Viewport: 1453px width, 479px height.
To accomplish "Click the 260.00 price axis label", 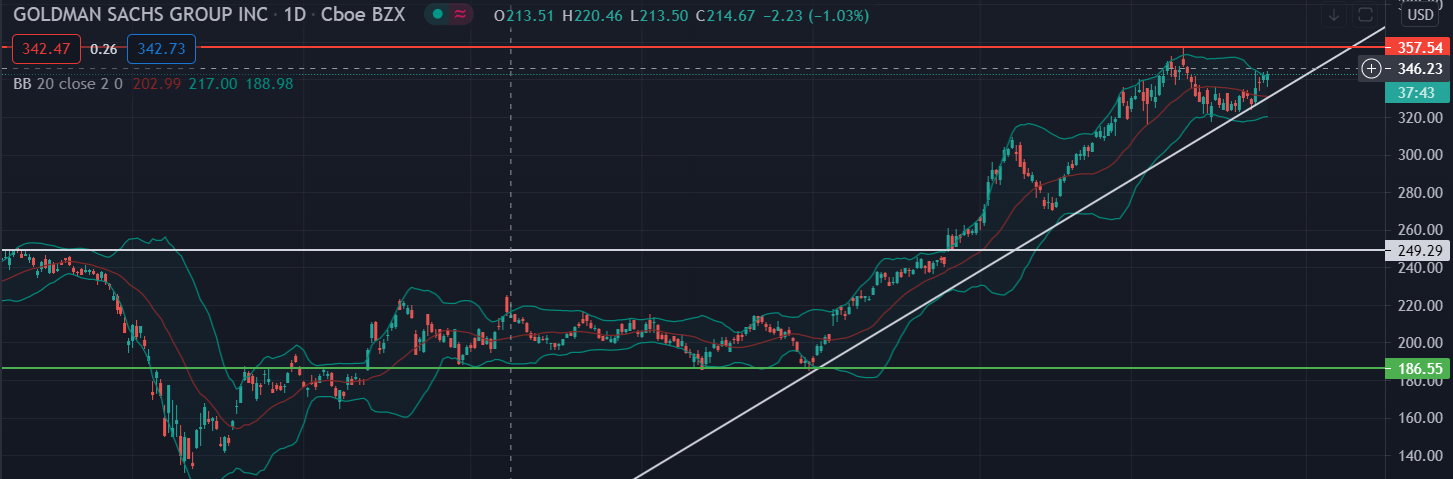I will (x=1420, y=229).
